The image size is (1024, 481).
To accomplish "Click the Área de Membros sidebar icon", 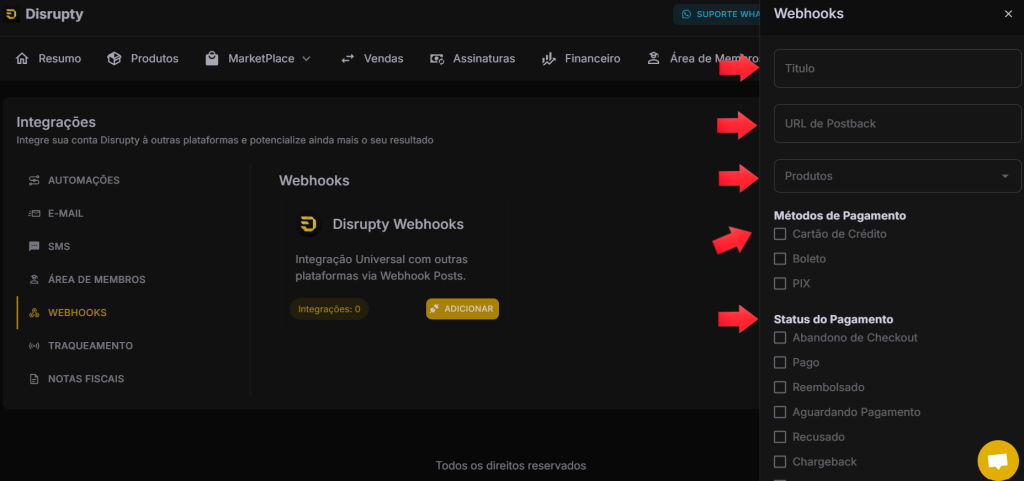I will 34,279.
